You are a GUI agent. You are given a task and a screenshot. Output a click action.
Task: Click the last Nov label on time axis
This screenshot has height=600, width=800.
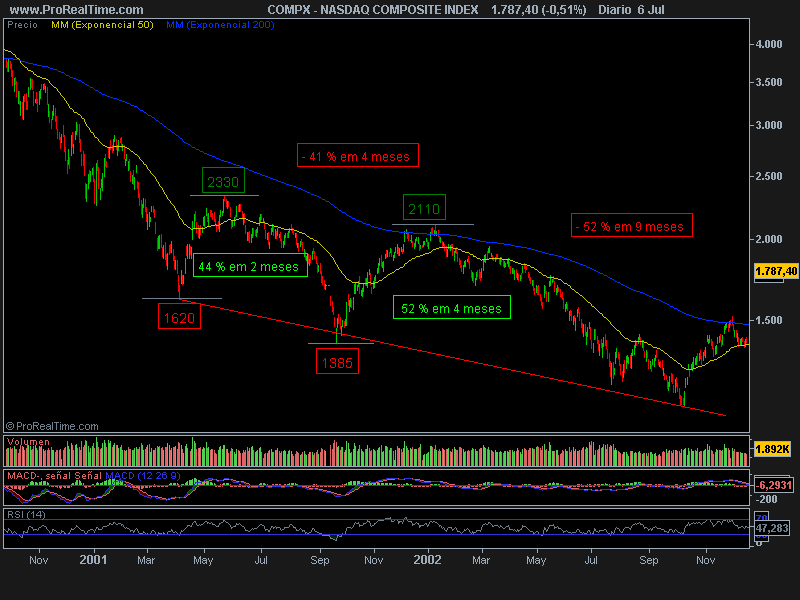pyautogui.click(x=706, y=560)
